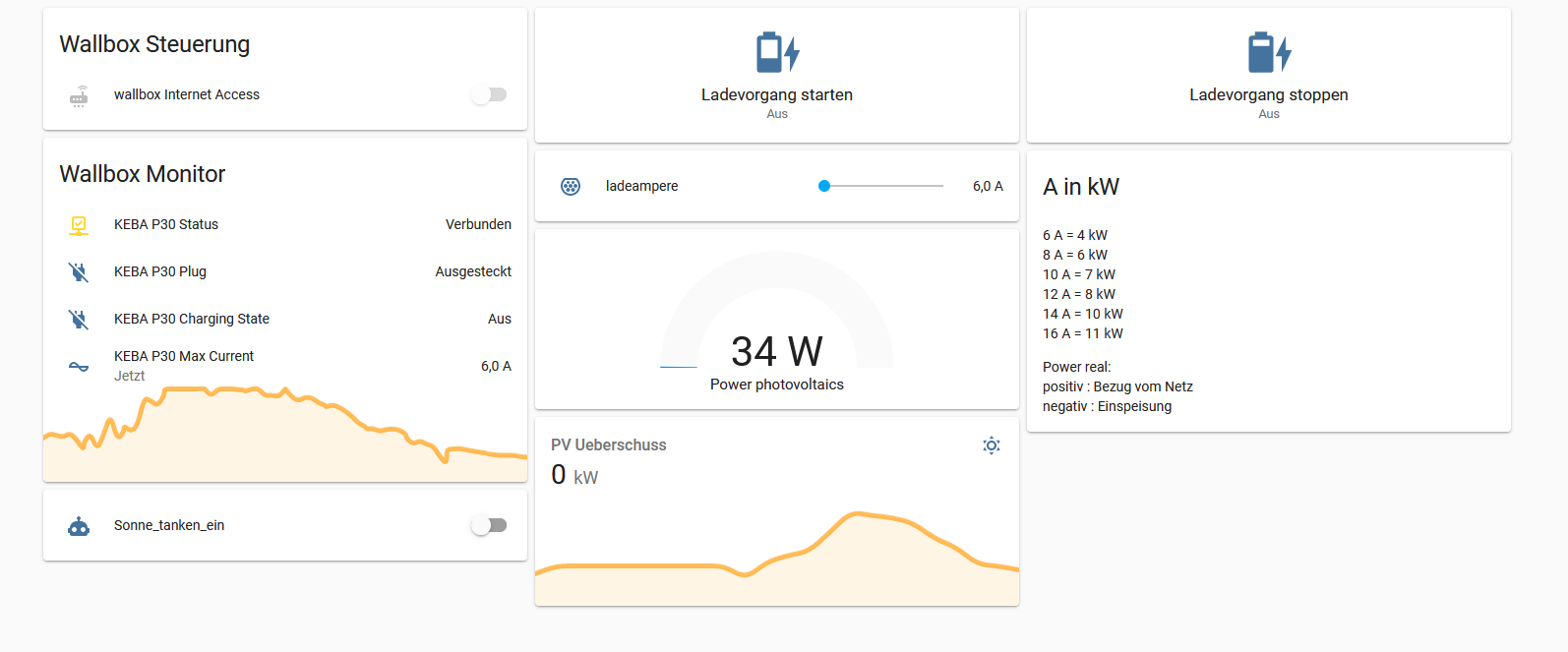Click the 'PV Ueberschuss' title
1568x652 pixels.
click(609, 445)
